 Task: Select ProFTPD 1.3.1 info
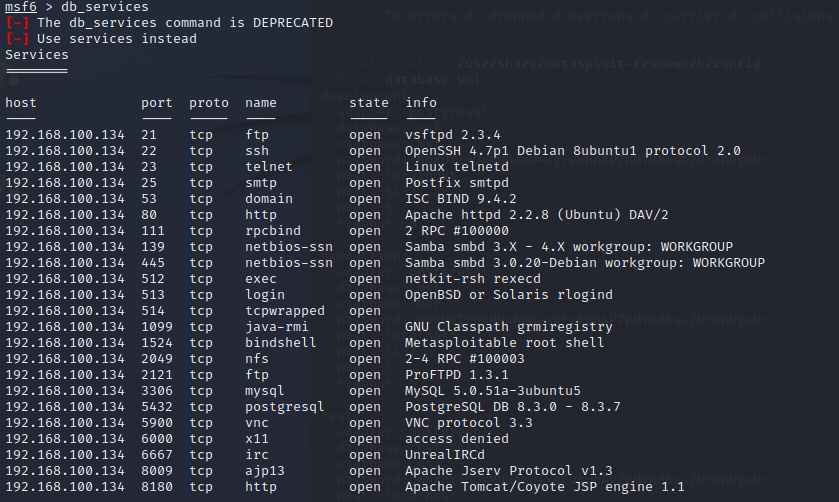[x=457, y=375]
